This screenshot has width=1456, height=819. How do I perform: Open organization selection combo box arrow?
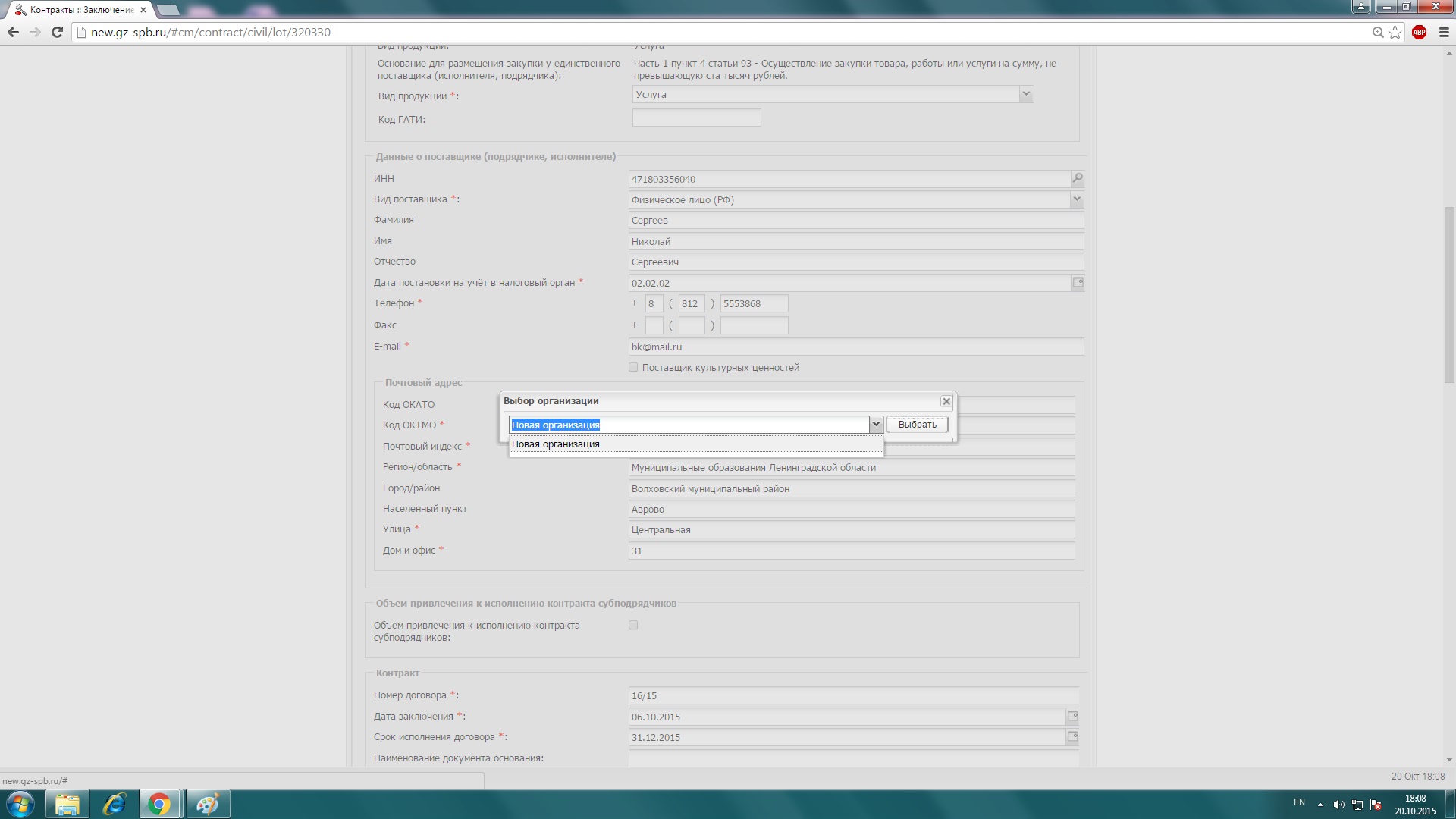coord(876,424)
